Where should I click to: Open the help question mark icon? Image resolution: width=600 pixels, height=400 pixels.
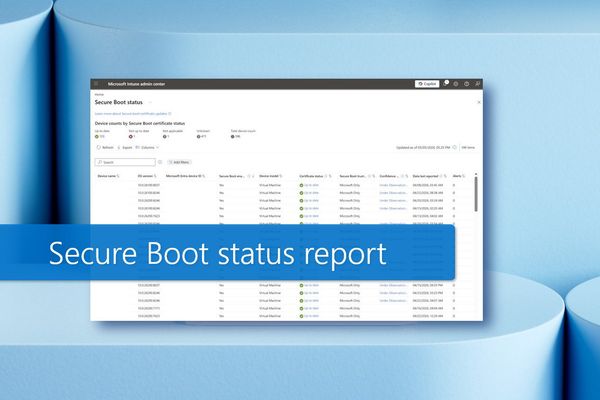(466, 84)
